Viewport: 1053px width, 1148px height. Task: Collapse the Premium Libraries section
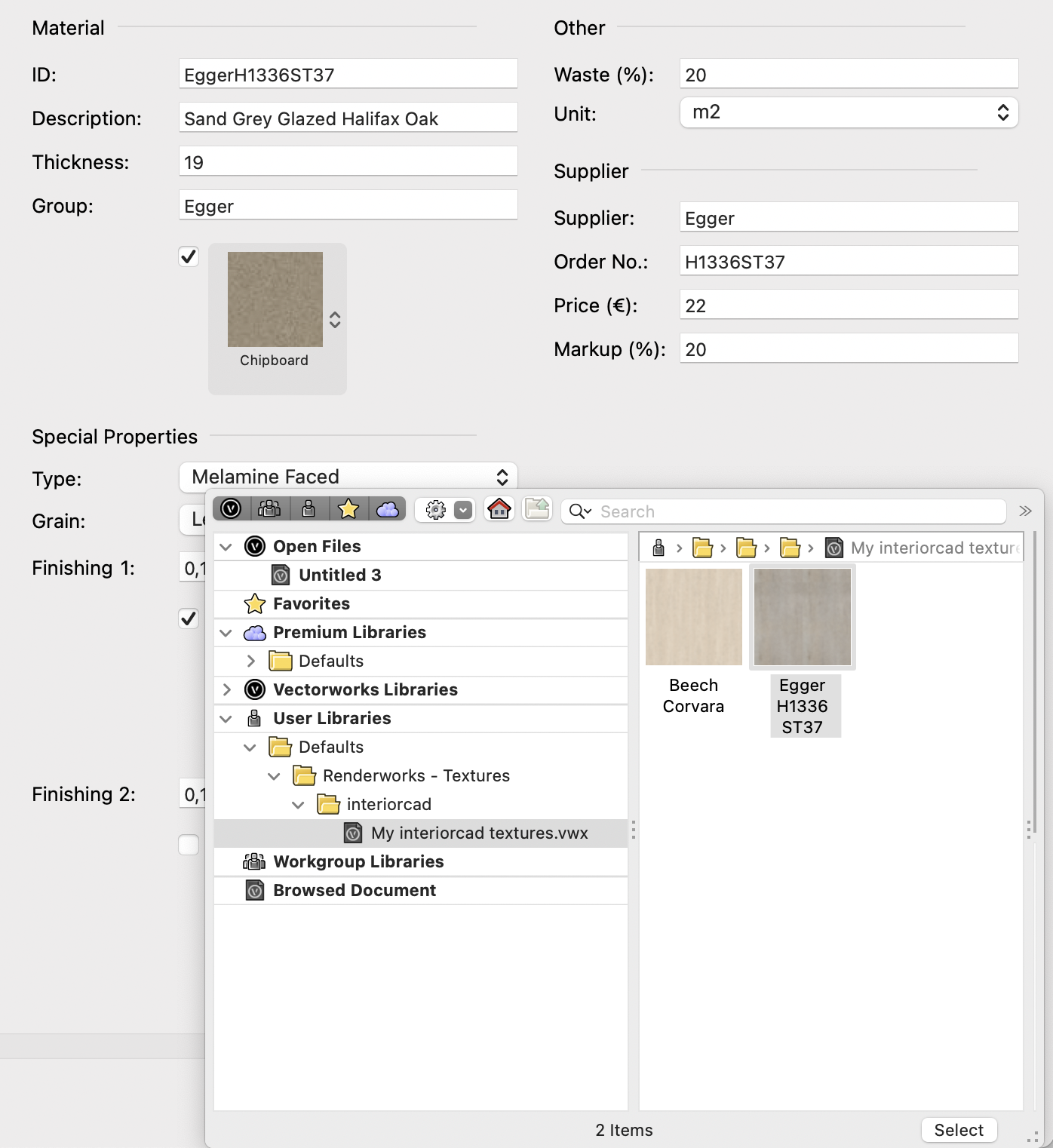(226, 633)
